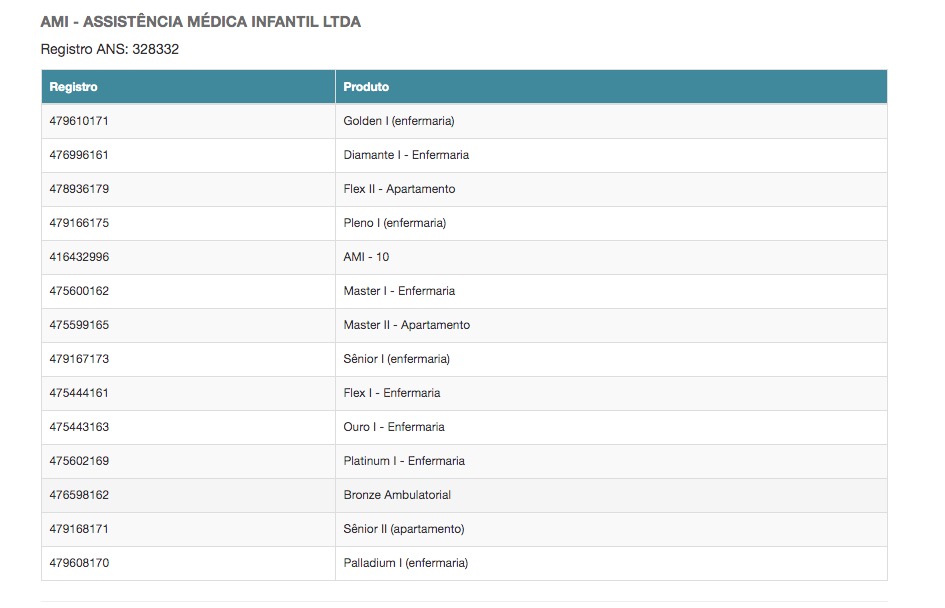945x608 pixels.
Task: Choose Sênior I (enfermaria) entry
Action: coord(396,359)
